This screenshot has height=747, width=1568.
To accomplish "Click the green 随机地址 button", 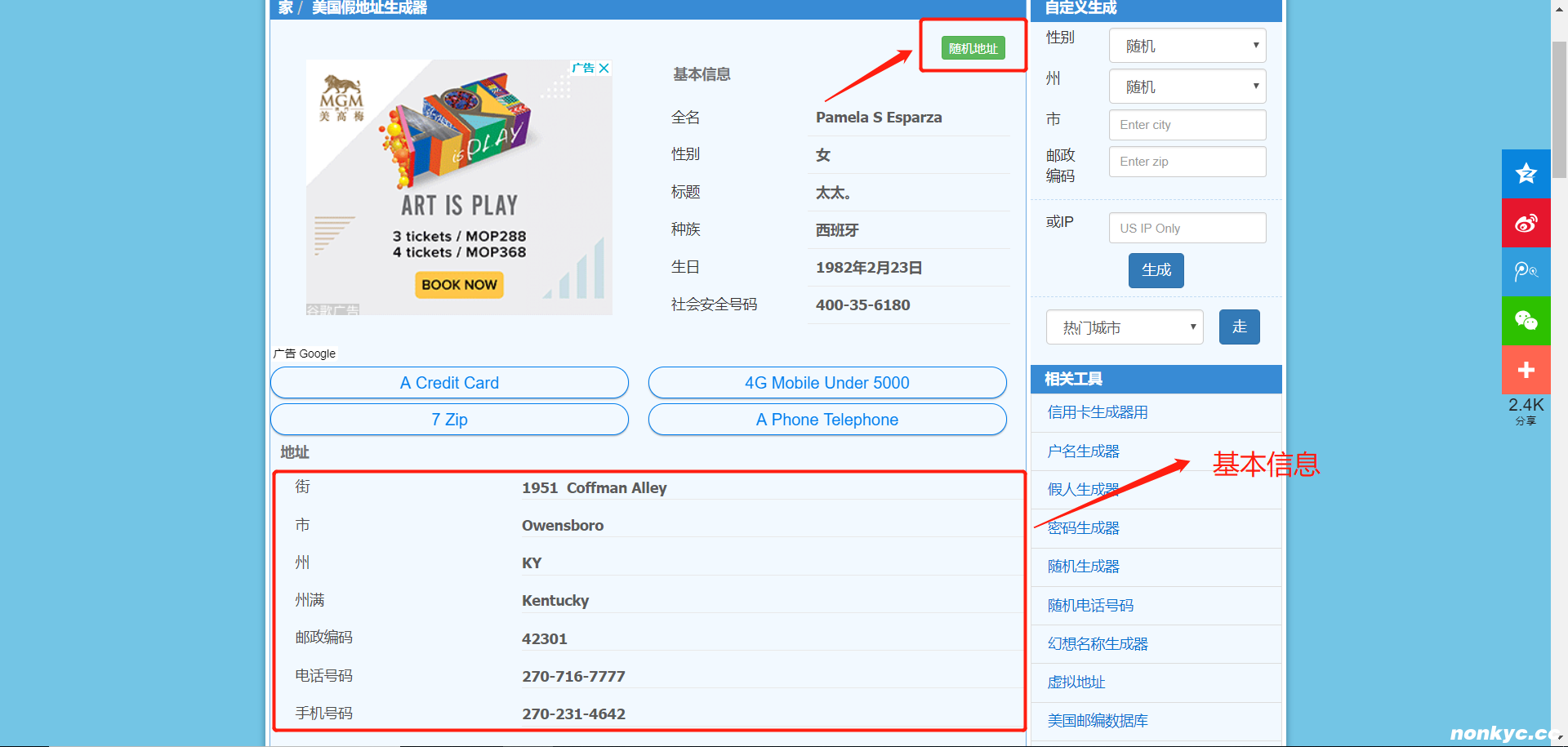I will (973, 48).
